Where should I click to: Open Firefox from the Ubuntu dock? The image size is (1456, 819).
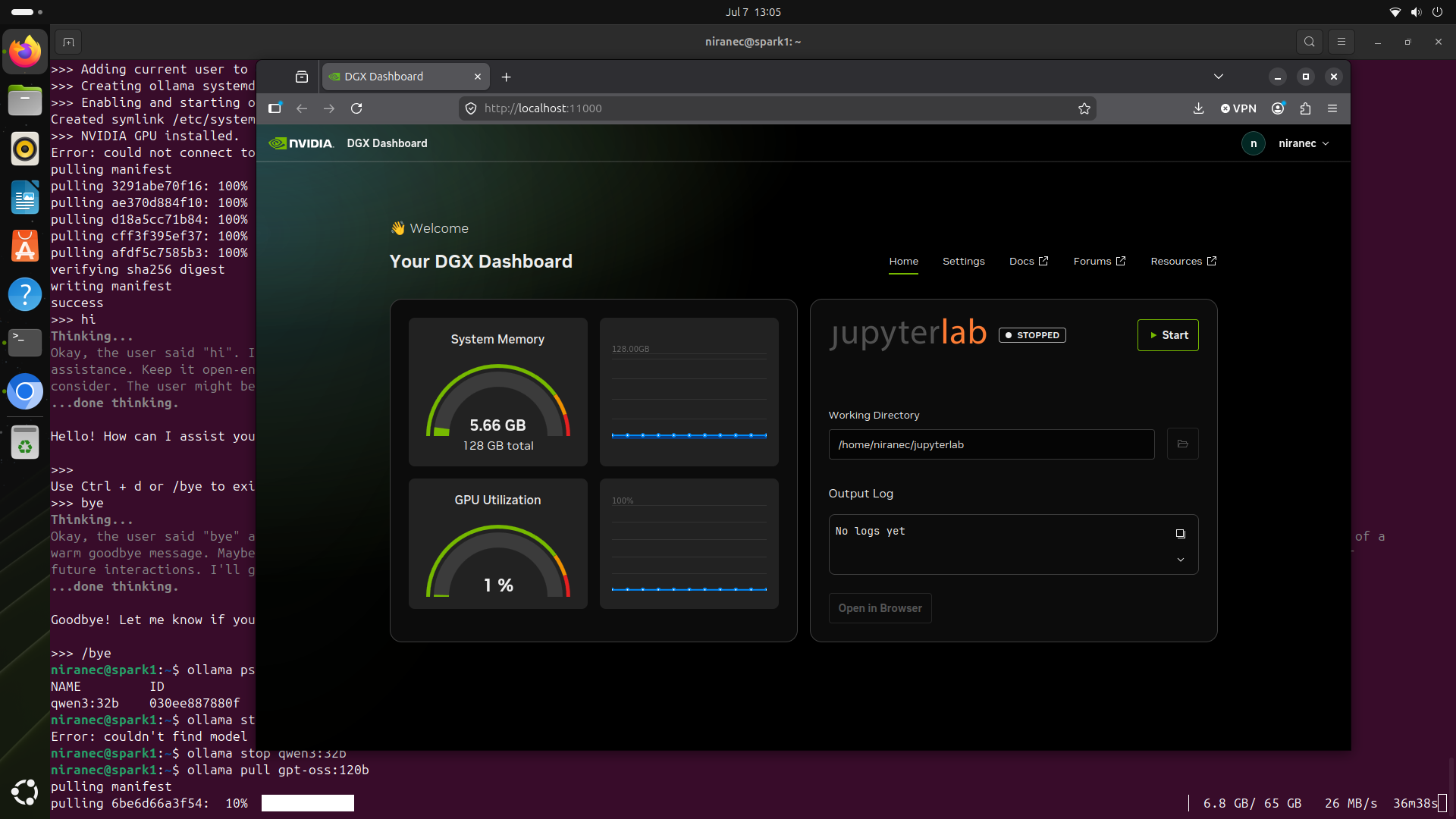(x=25, y=52)
